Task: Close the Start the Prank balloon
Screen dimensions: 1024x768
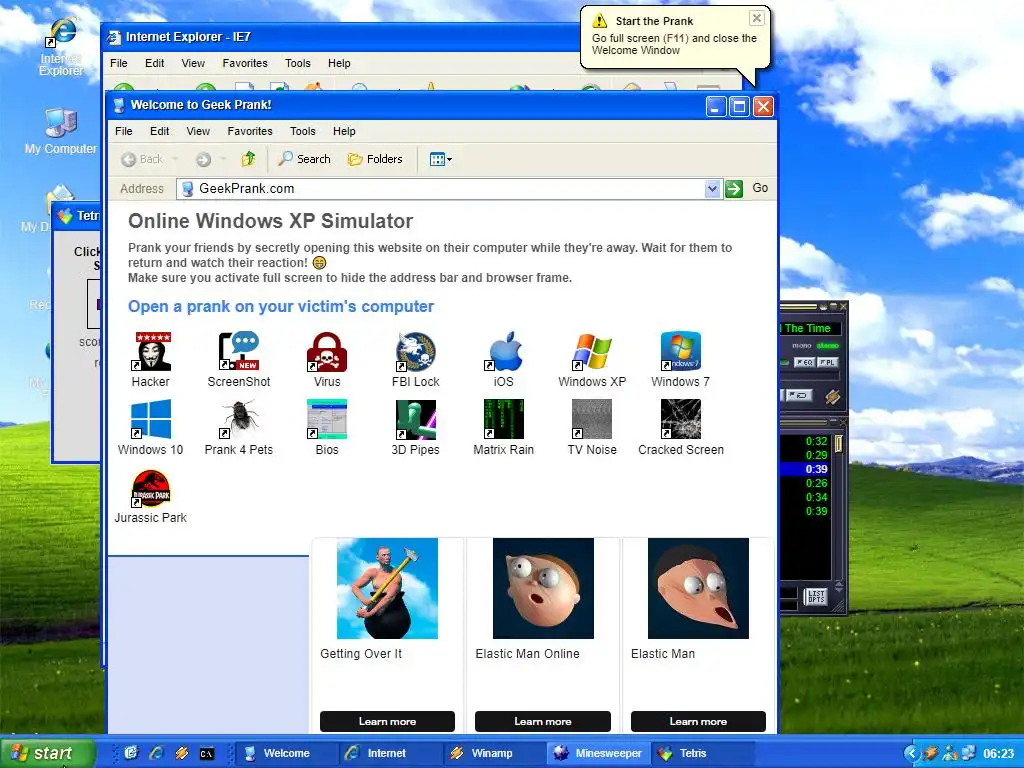Action: pyautogui.click(x=756, y=18)
